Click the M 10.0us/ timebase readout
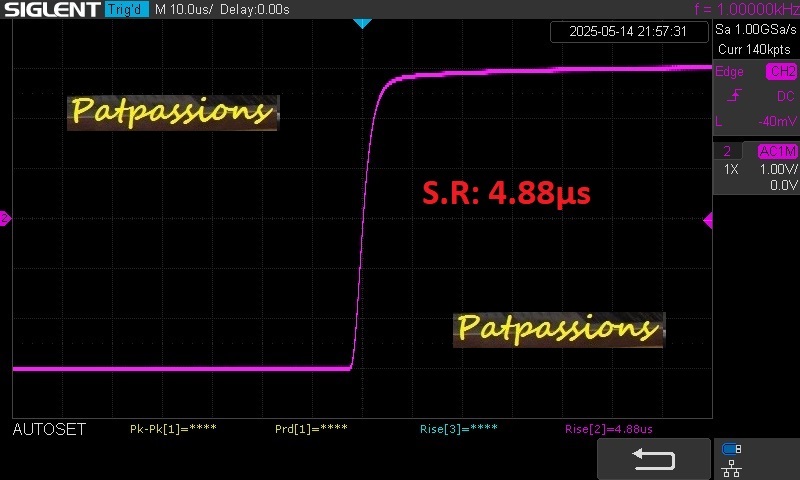Viewport: 800px width, 480px height. 184,10
